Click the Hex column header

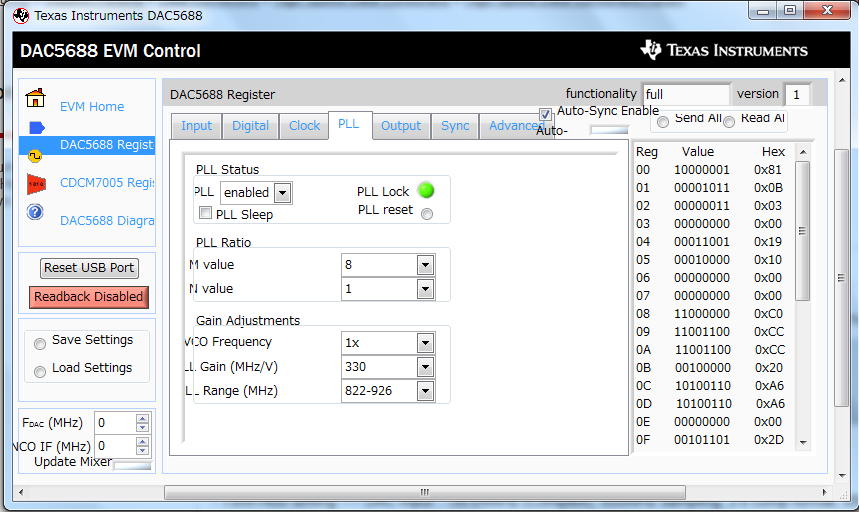[x=773, y=152]
